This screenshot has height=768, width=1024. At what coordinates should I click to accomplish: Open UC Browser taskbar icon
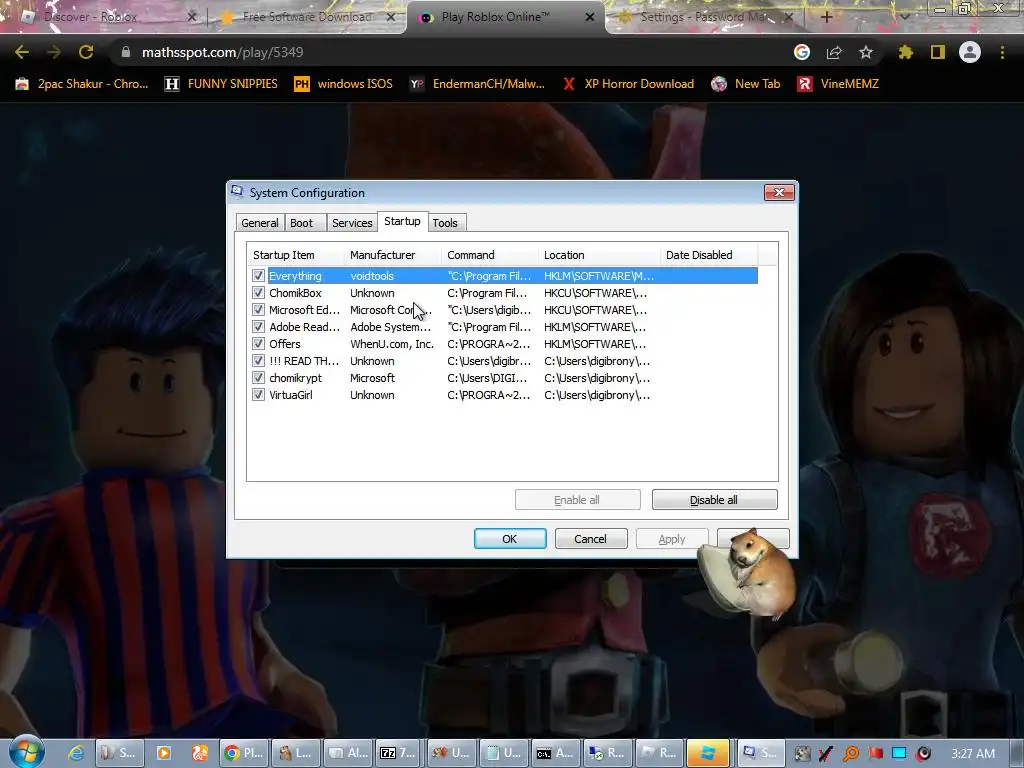[200, 753]
